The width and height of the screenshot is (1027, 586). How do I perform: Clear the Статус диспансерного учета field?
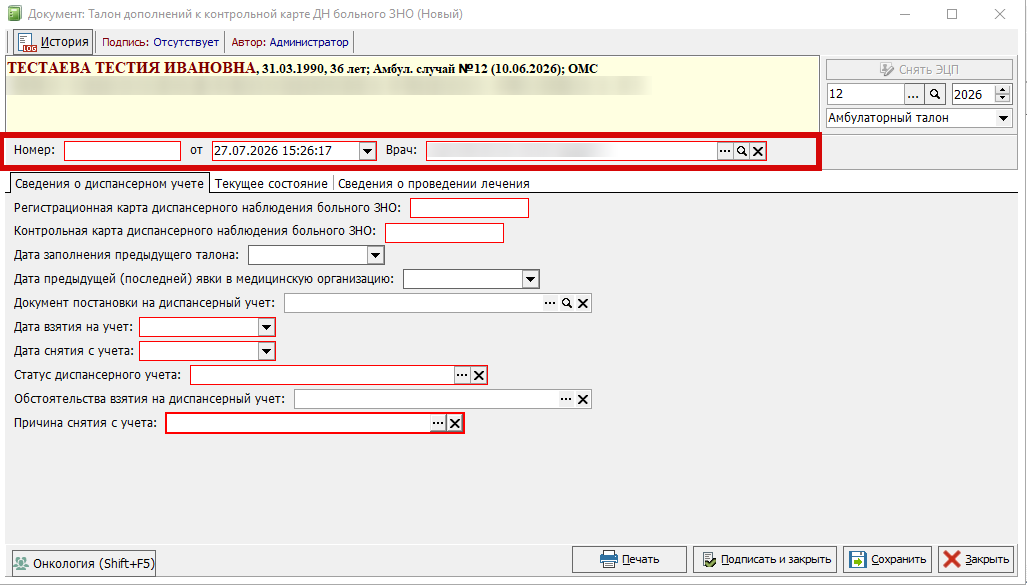[x=479, y=375]
